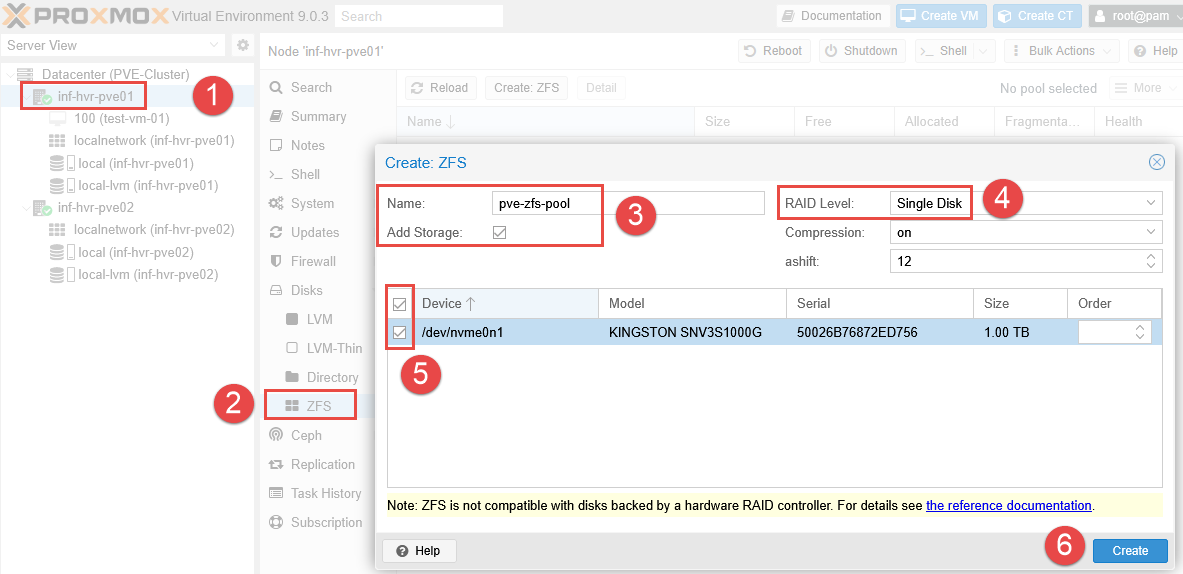Adjust the ashift spinner value

coord(1149,262)
